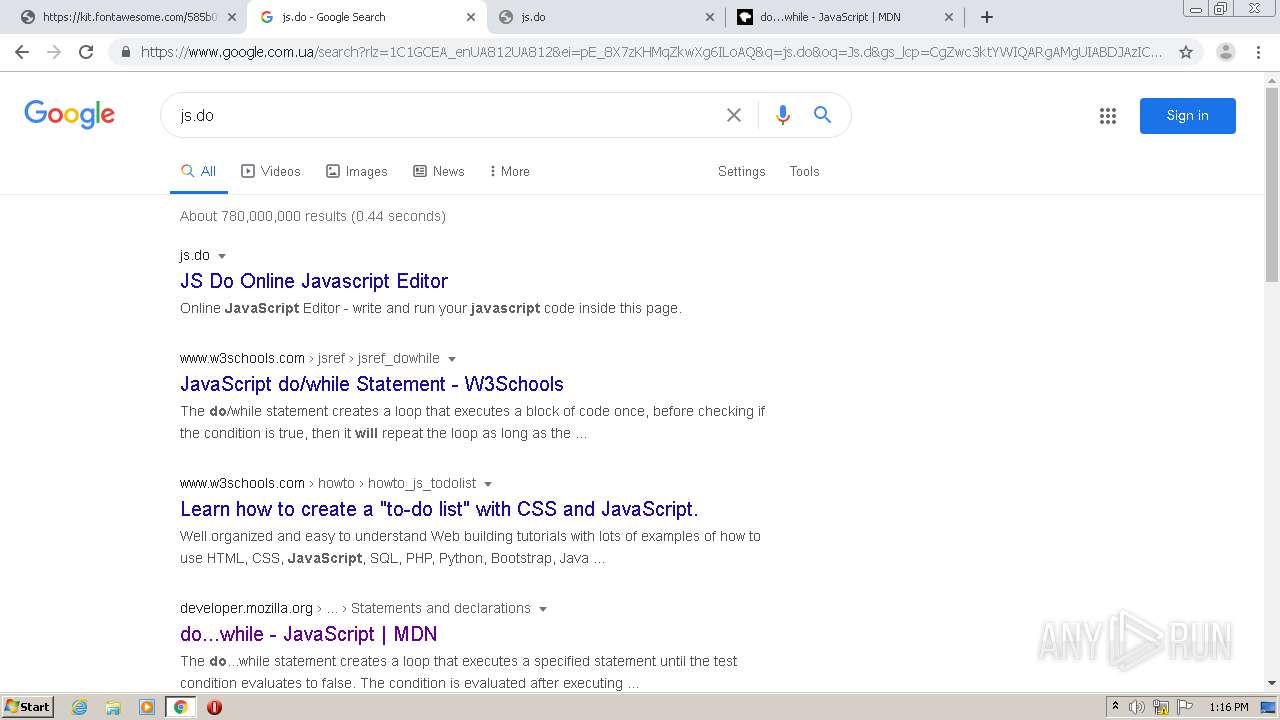Screen dimensions: 1280x720
Task: Open the to-do list CSS JavaScript result
Action: (439, 509)
